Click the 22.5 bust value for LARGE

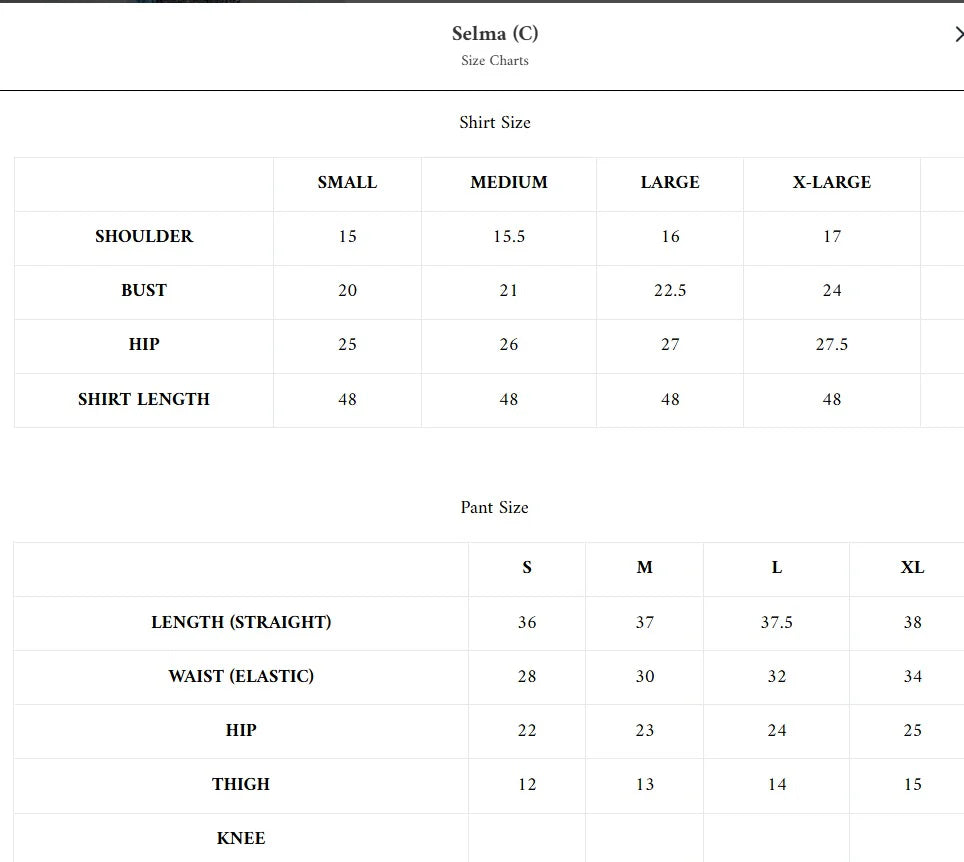point(670,290)
